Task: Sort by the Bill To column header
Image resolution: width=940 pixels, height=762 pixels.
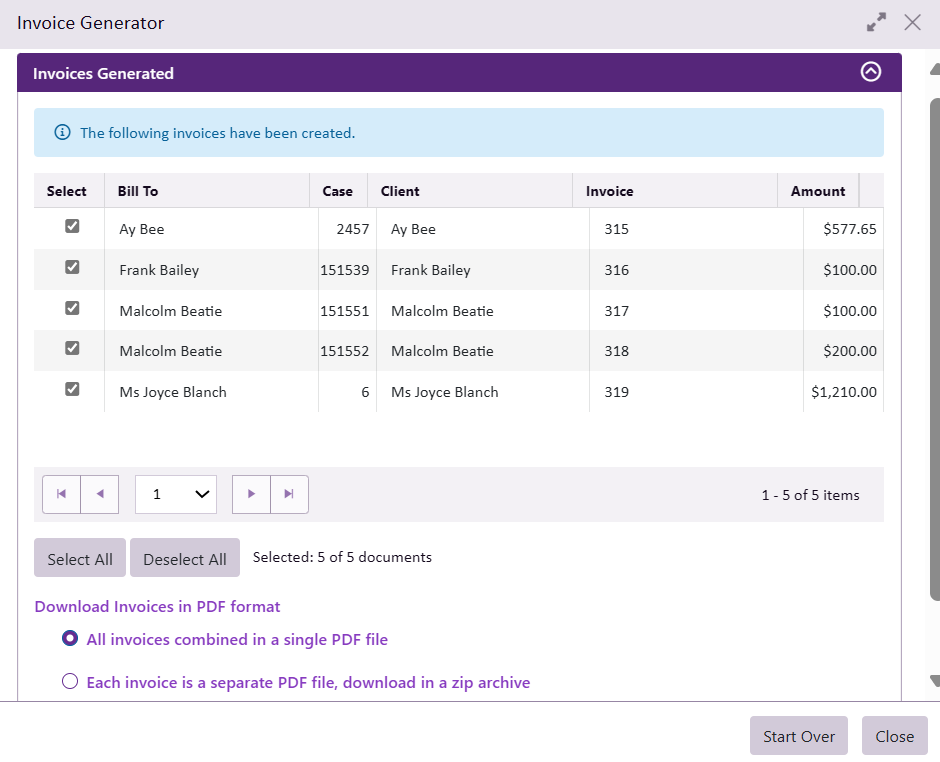Action: pos(138,191)
